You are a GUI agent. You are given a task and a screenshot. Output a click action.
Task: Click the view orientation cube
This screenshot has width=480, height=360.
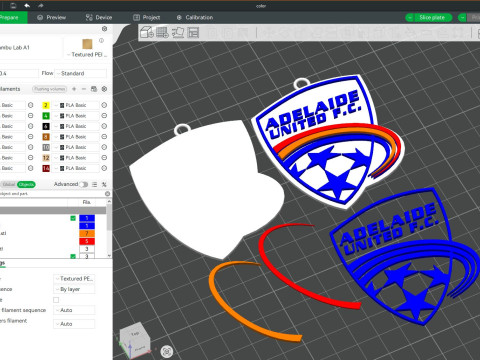135,339
